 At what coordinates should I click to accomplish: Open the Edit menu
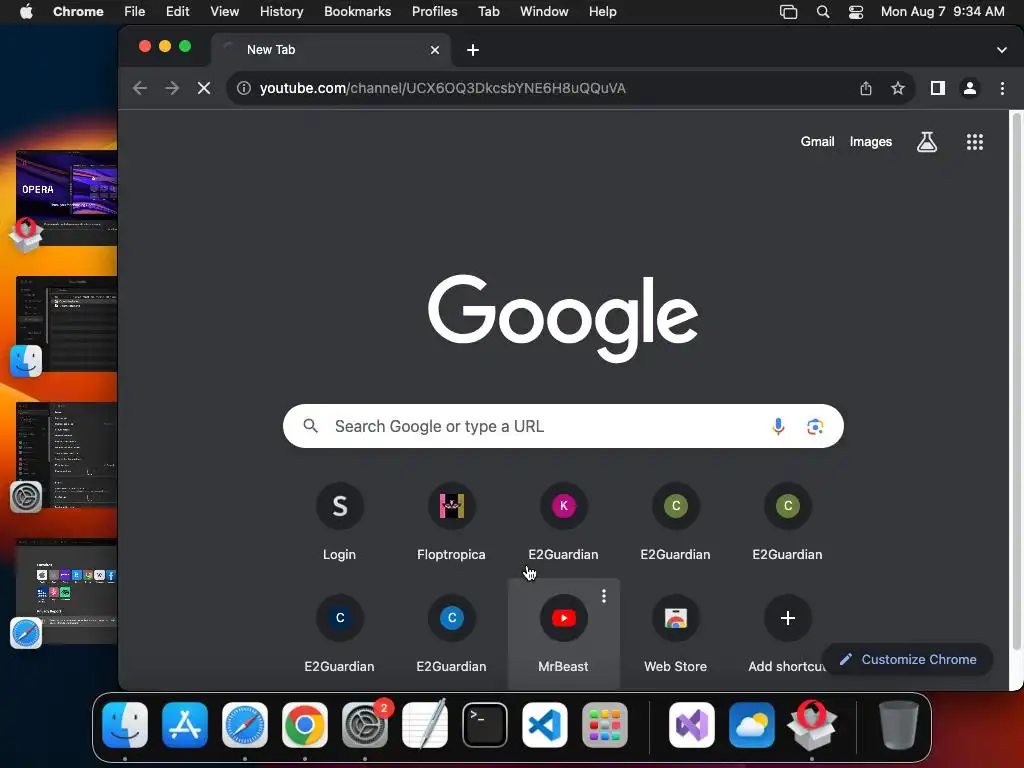(x=177, y=12)
